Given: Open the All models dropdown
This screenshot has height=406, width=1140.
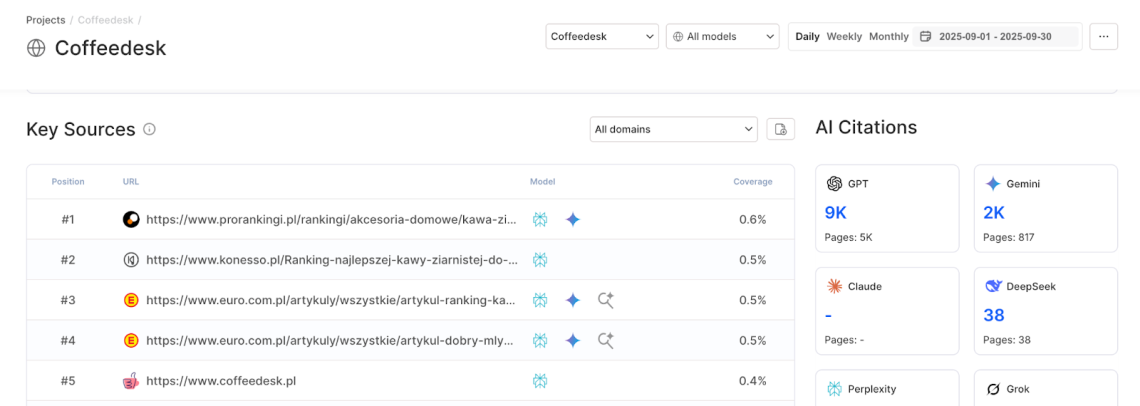Looking at the screenshot, I should coord(722,36).
